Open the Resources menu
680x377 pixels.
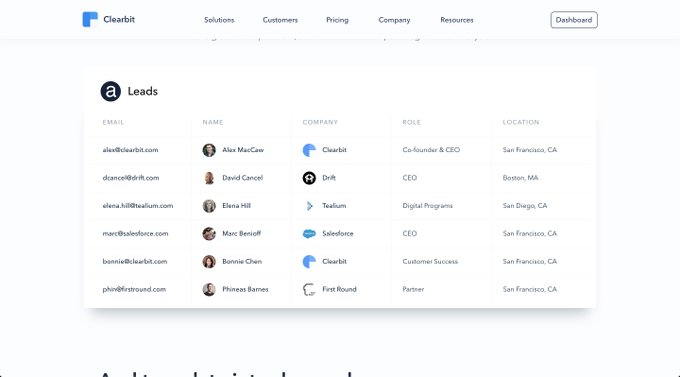pos(457,20)
